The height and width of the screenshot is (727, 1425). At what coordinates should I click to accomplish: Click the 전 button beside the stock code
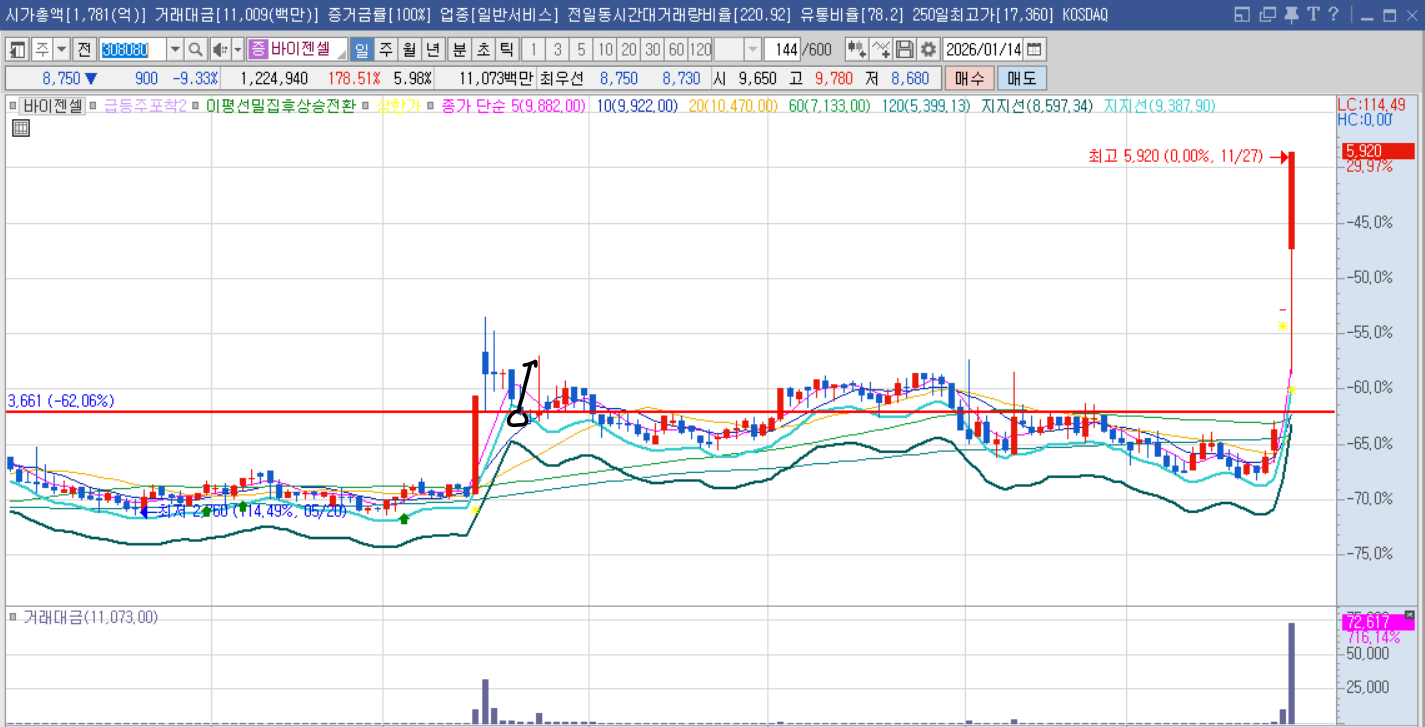tap(85, 49)
